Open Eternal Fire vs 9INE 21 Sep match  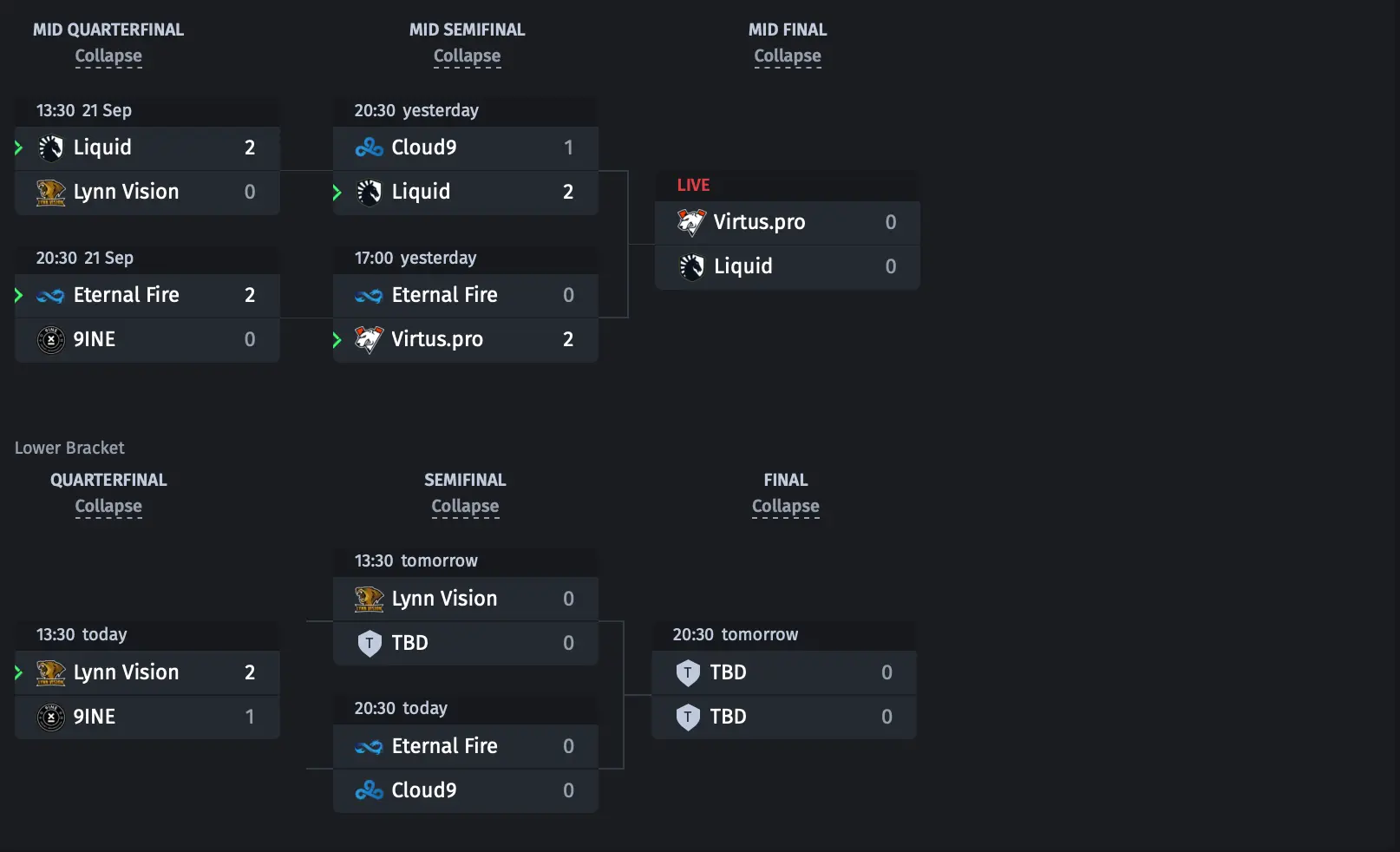147,304
